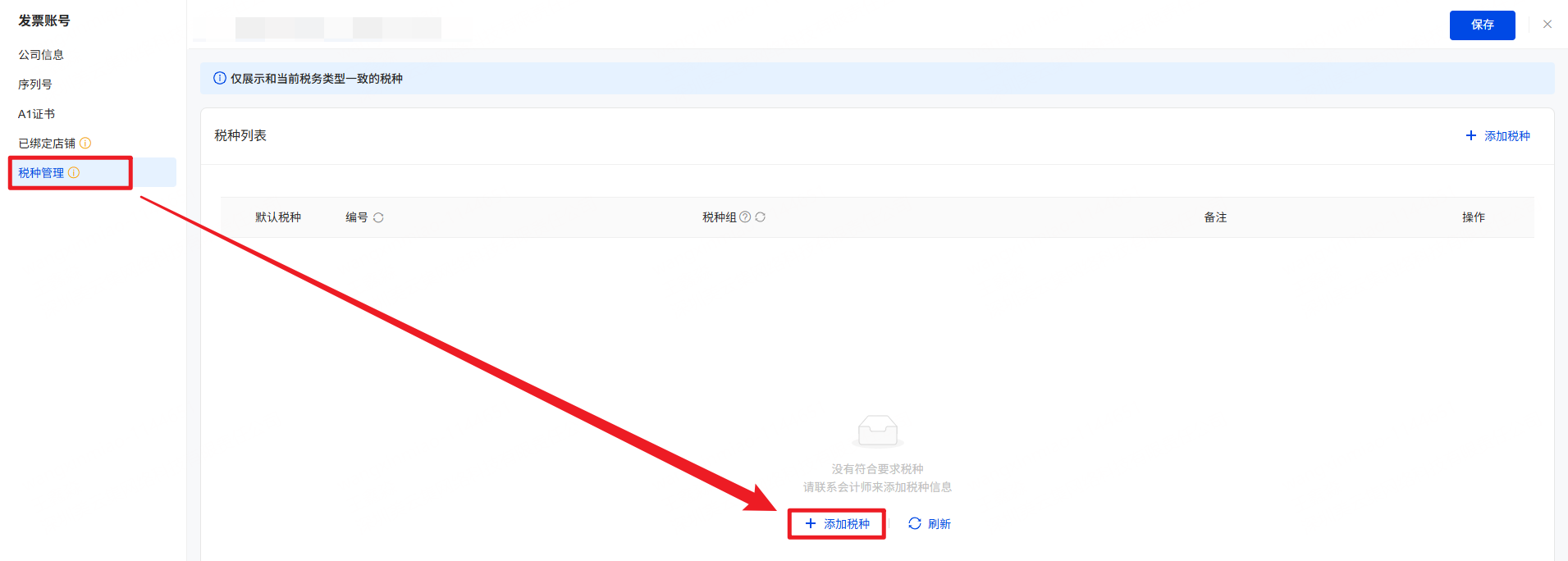The height and width of the screenshot is (561, 1568).
Task: Go to the 序列号 section
Action: pos(35,84)
